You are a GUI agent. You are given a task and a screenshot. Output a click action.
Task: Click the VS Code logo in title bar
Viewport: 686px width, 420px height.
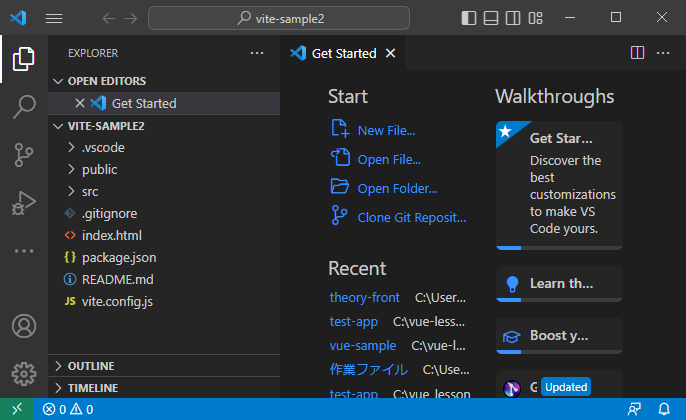[x=18, y=18]
